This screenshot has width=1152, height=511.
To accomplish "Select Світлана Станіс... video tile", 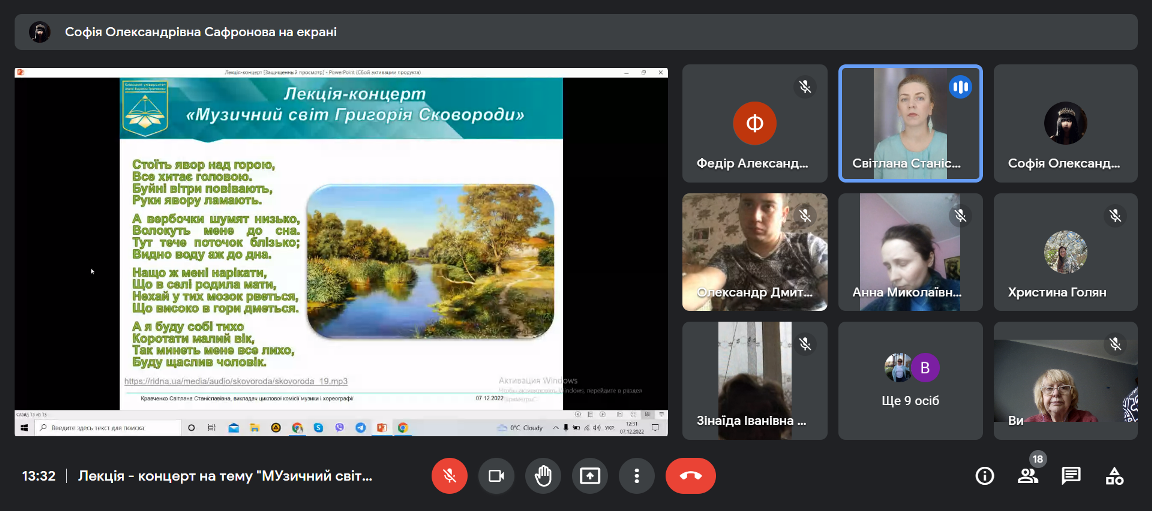I will click(x=910, y=123).
